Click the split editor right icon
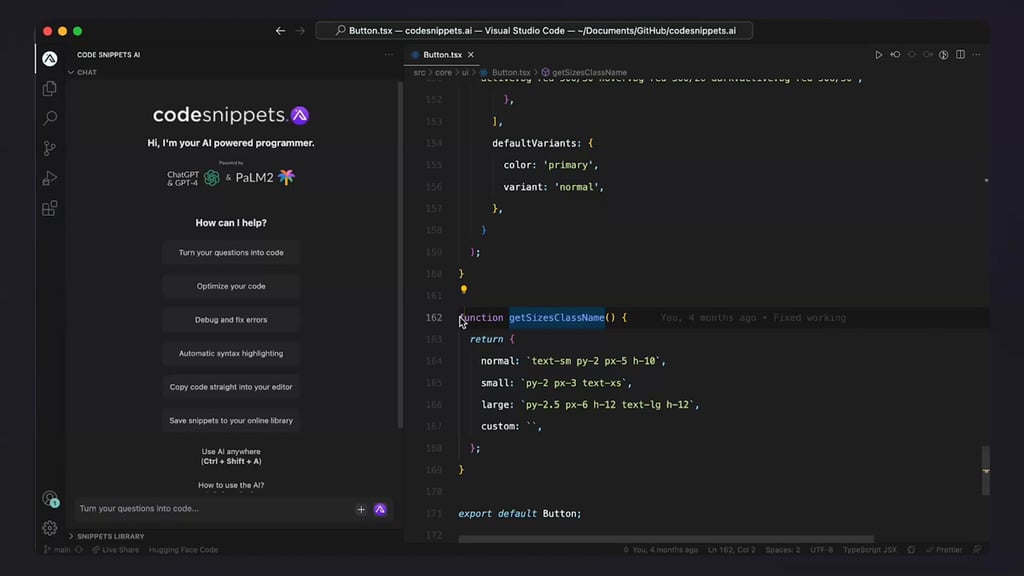This screenshot has width=1024, height=576. click(960, 55)
